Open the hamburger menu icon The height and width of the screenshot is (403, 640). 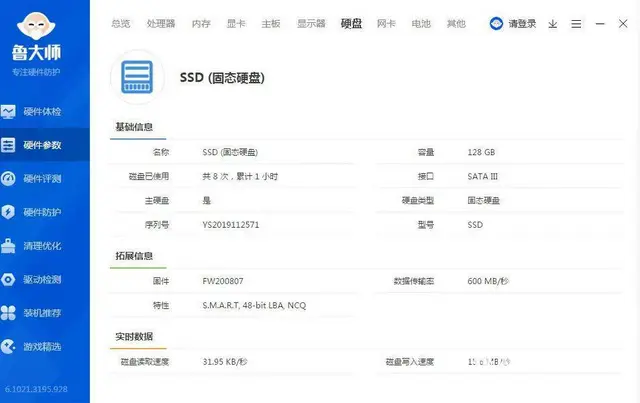point(576,24)
